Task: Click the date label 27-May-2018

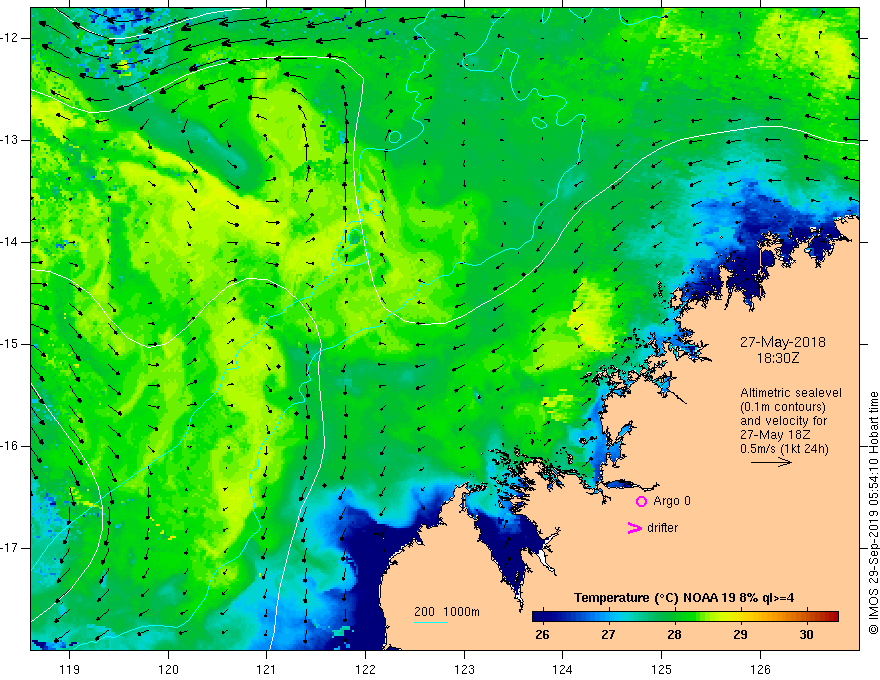Action: pyautogui.click(x=782, y=342)
